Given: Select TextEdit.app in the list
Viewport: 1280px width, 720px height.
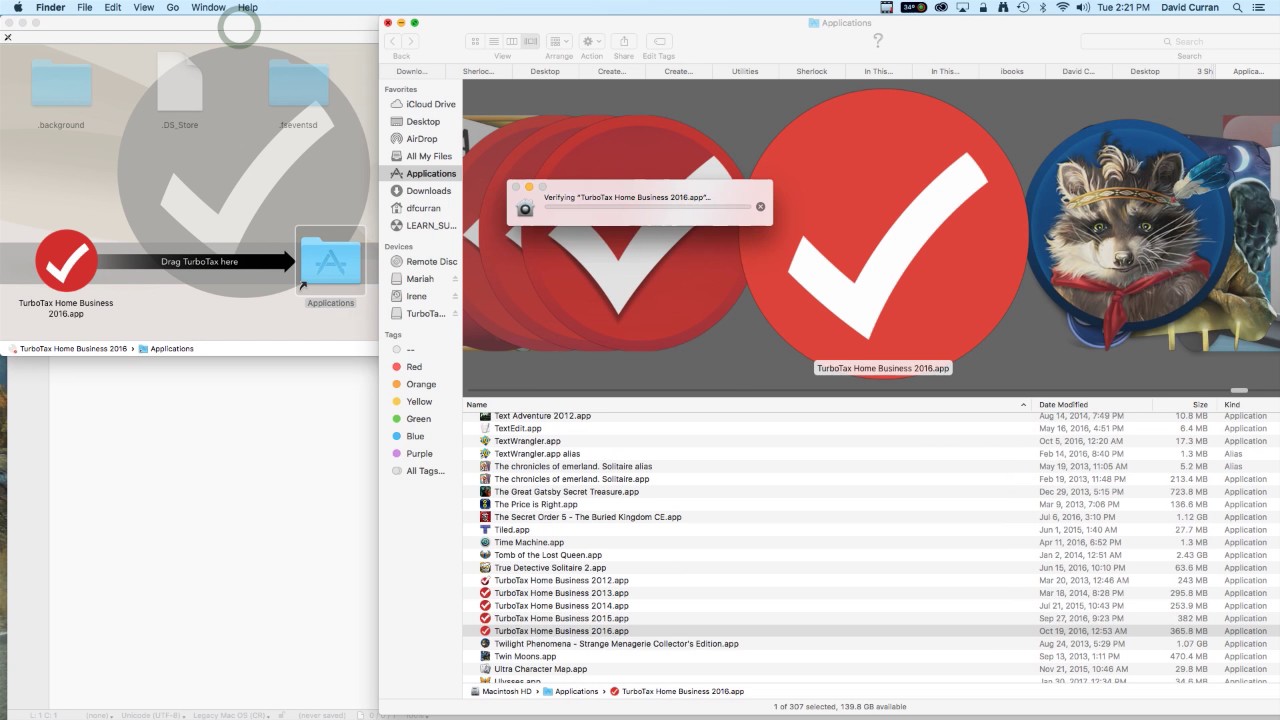Looking at the screenshot, I should pos(871,428).
